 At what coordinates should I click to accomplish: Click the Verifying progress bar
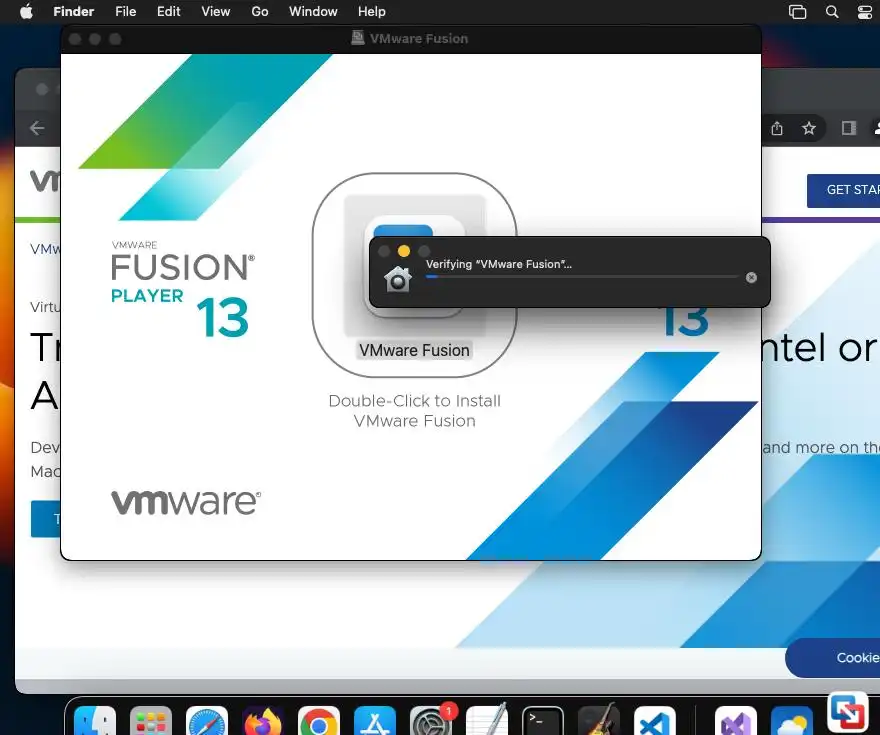pos(581,277)
